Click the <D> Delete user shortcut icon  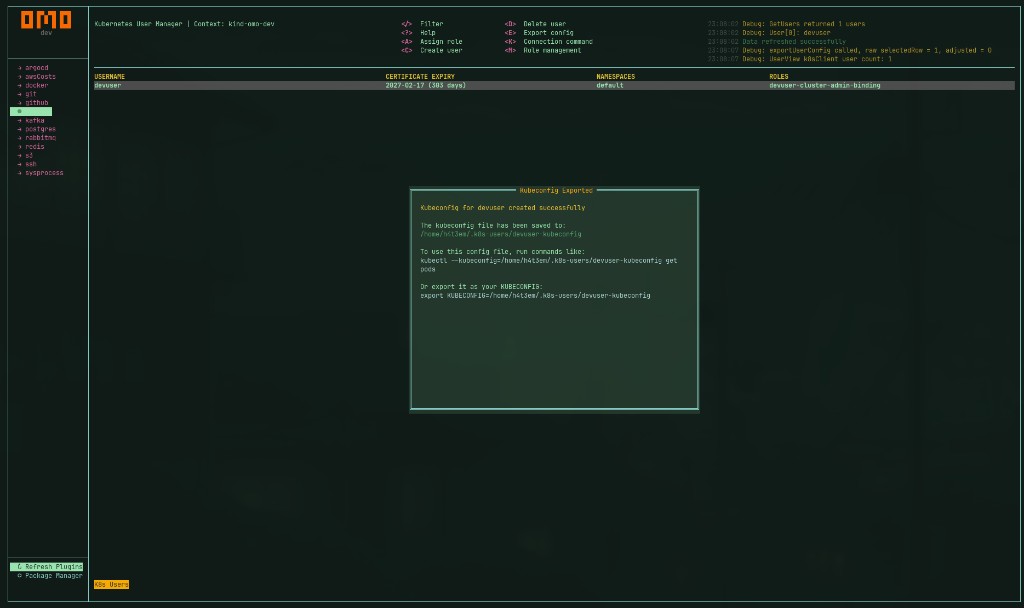point(510,24)
